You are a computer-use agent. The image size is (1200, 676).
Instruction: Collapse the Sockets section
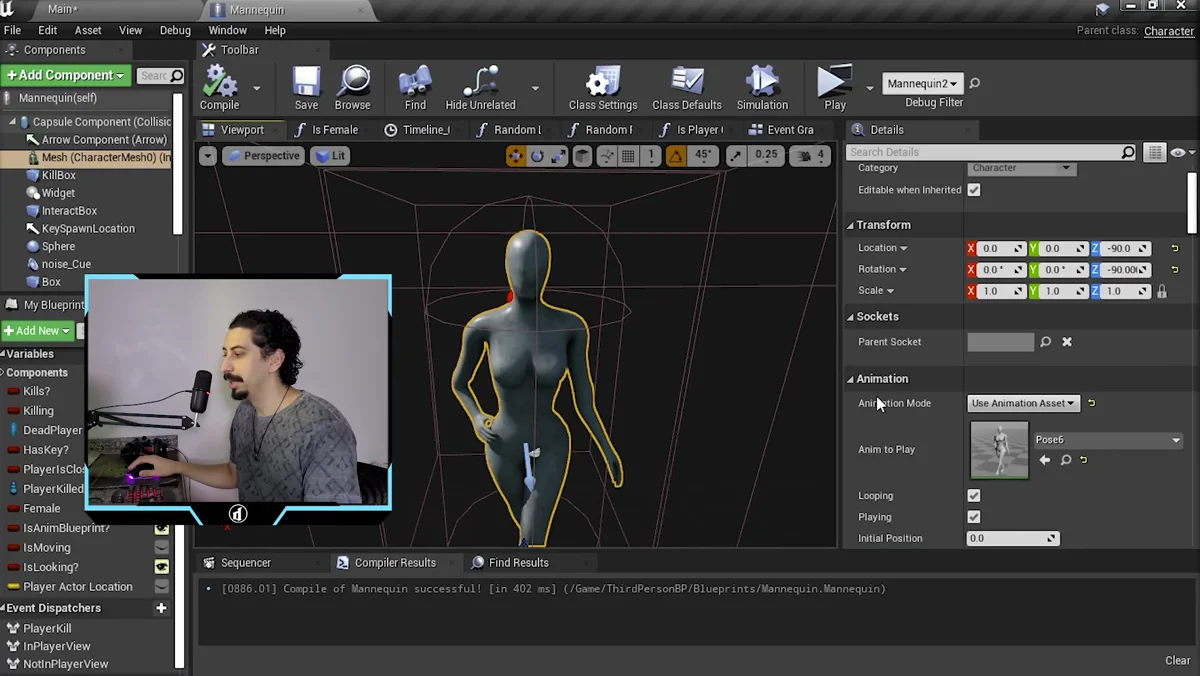[851, 316]
